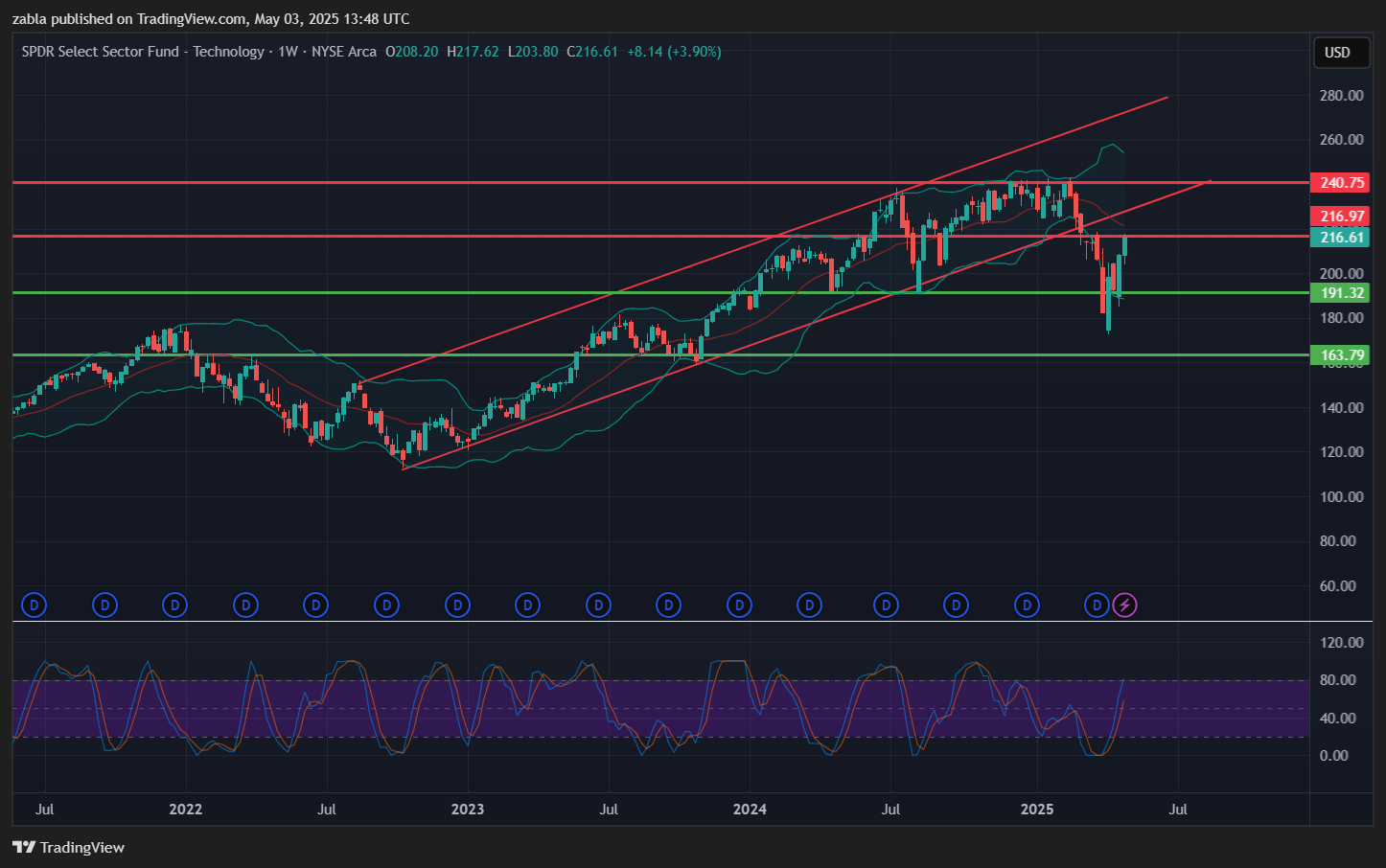Select the green 163.79 price label

click(1341, 355)
